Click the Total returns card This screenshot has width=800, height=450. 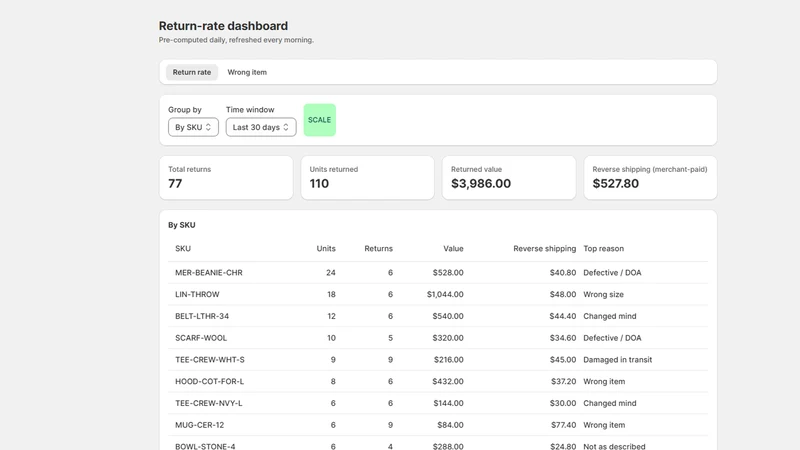[226, 178]
